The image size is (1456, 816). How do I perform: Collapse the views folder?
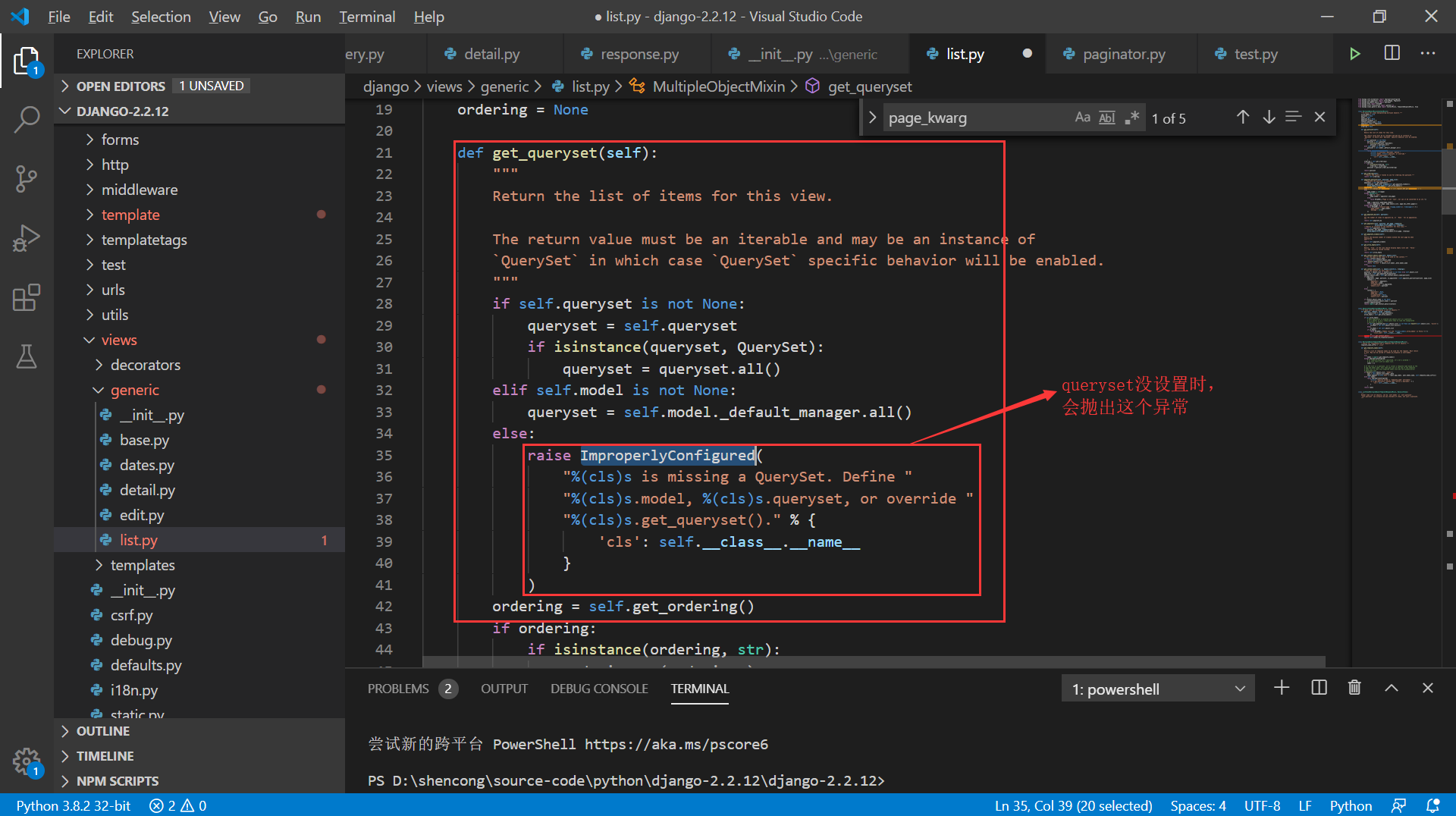pyautogui.click(x=199, y=340)
